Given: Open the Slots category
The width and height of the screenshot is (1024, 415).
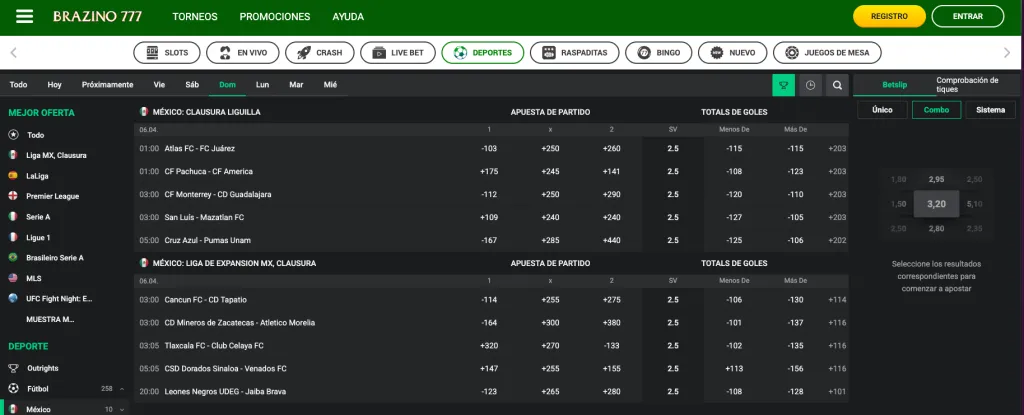Looking at the screenshot, I should 167,53.
